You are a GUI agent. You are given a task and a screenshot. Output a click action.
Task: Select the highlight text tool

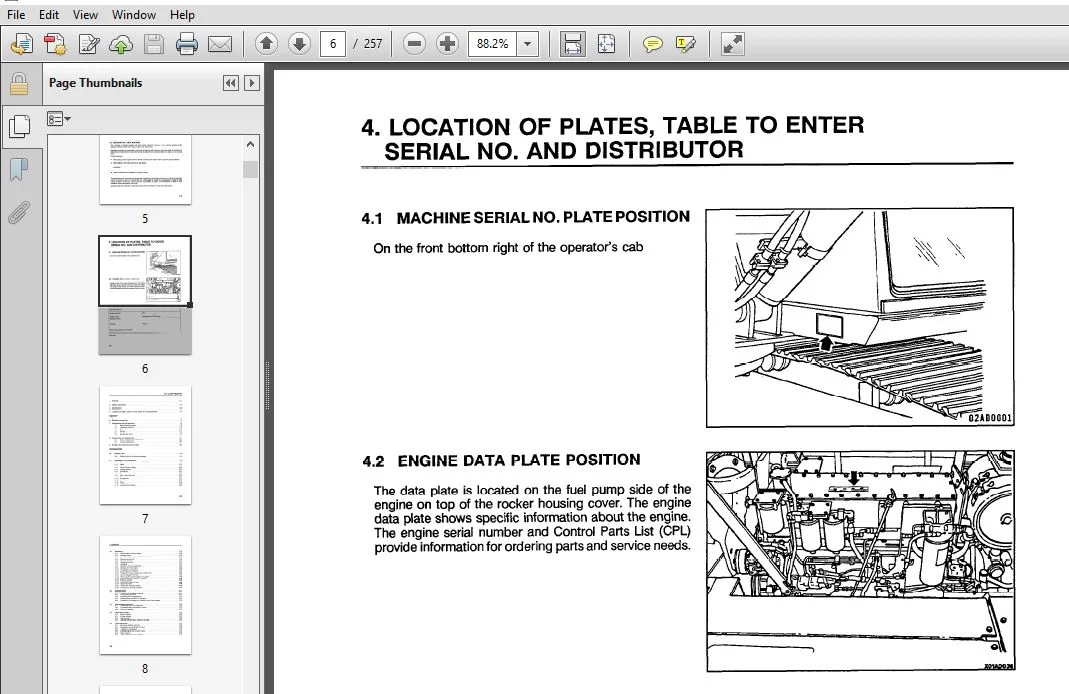click(685, 45)
